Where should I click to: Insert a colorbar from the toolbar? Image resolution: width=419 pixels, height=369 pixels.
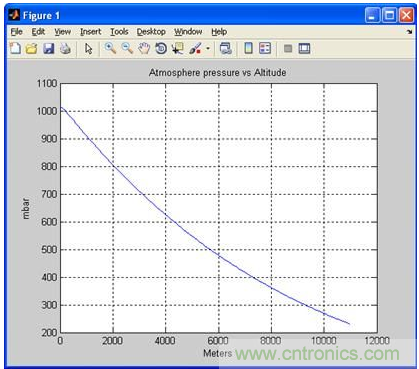248,48
